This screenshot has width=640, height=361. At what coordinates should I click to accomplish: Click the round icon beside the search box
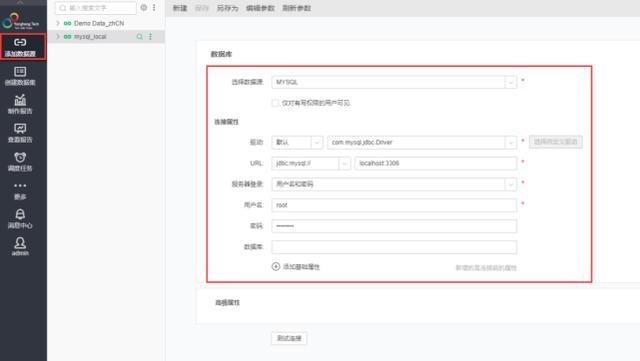(144, 7)
